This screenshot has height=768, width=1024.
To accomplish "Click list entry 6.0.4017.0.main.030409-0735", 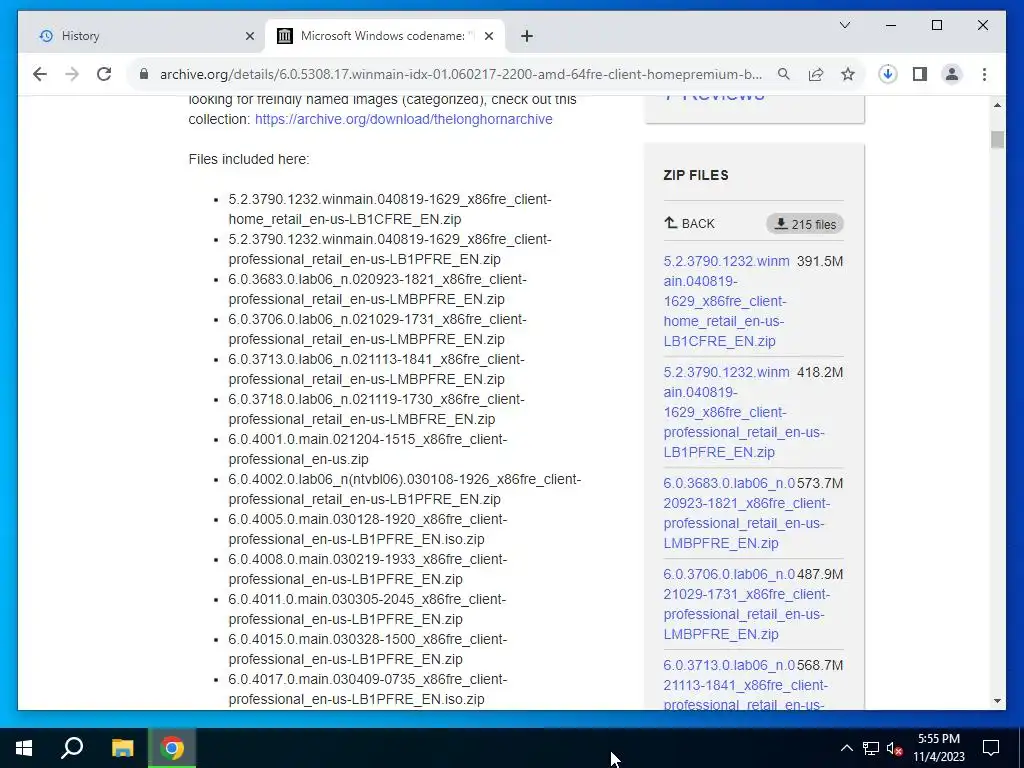I will [x=368, y=689].
